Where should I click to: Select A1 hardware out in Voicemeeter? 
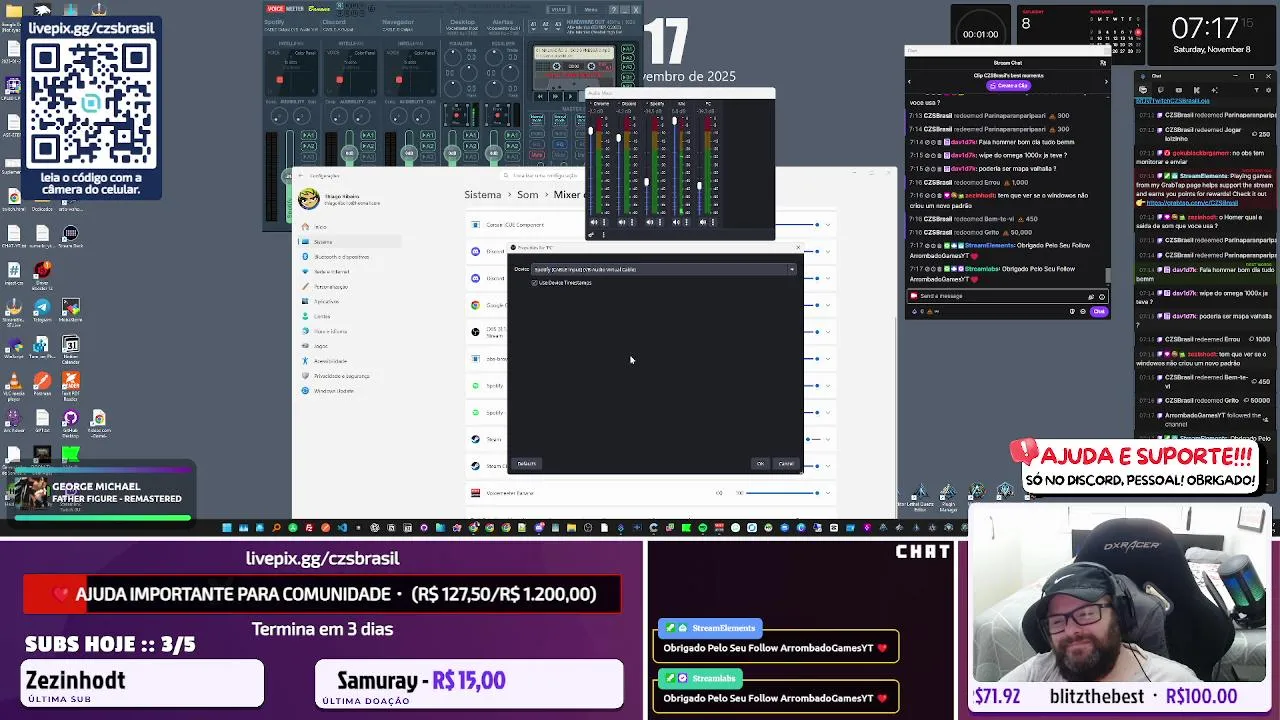533,25
